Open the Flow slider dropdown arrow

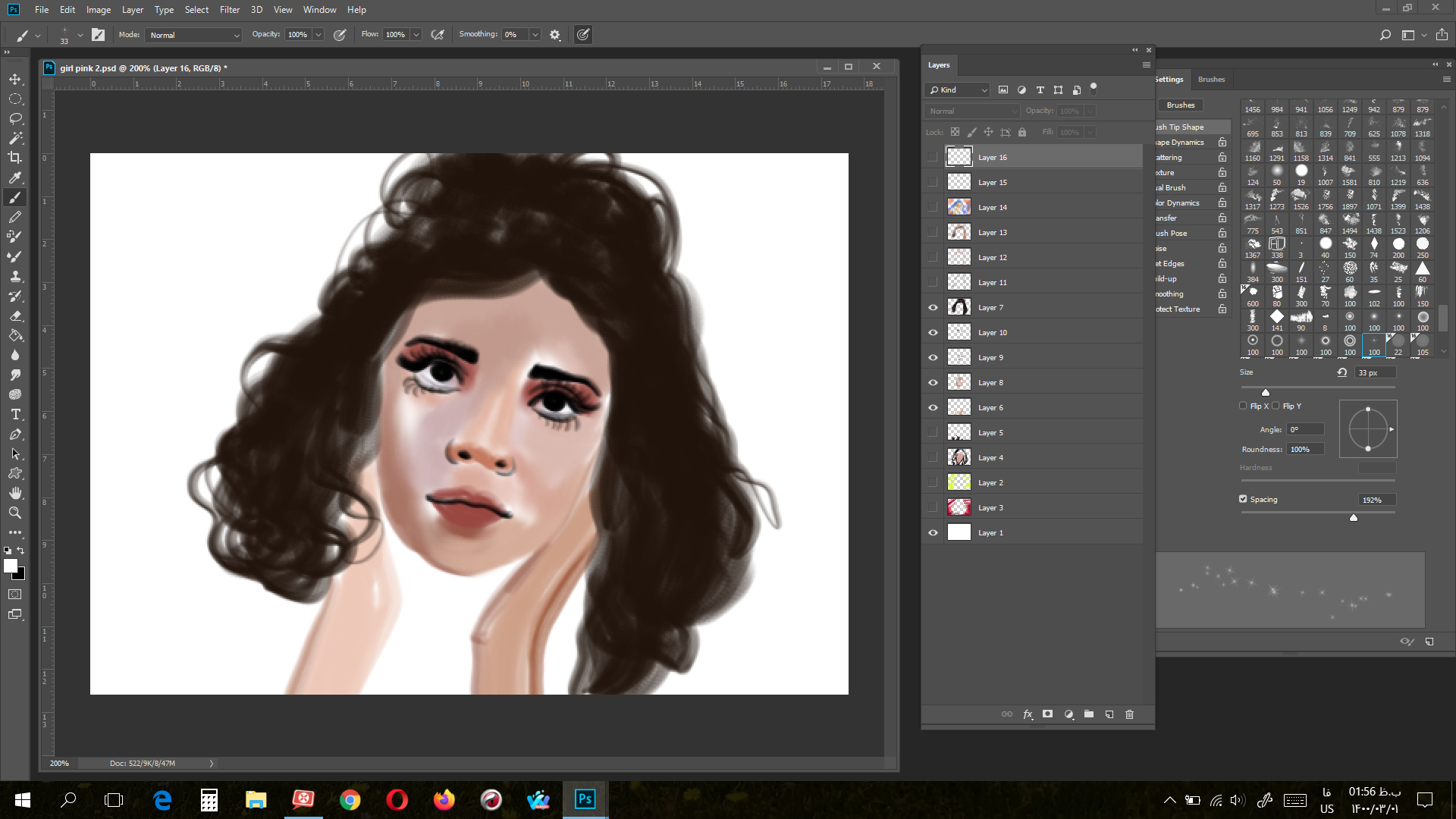(x=416, y=35)
